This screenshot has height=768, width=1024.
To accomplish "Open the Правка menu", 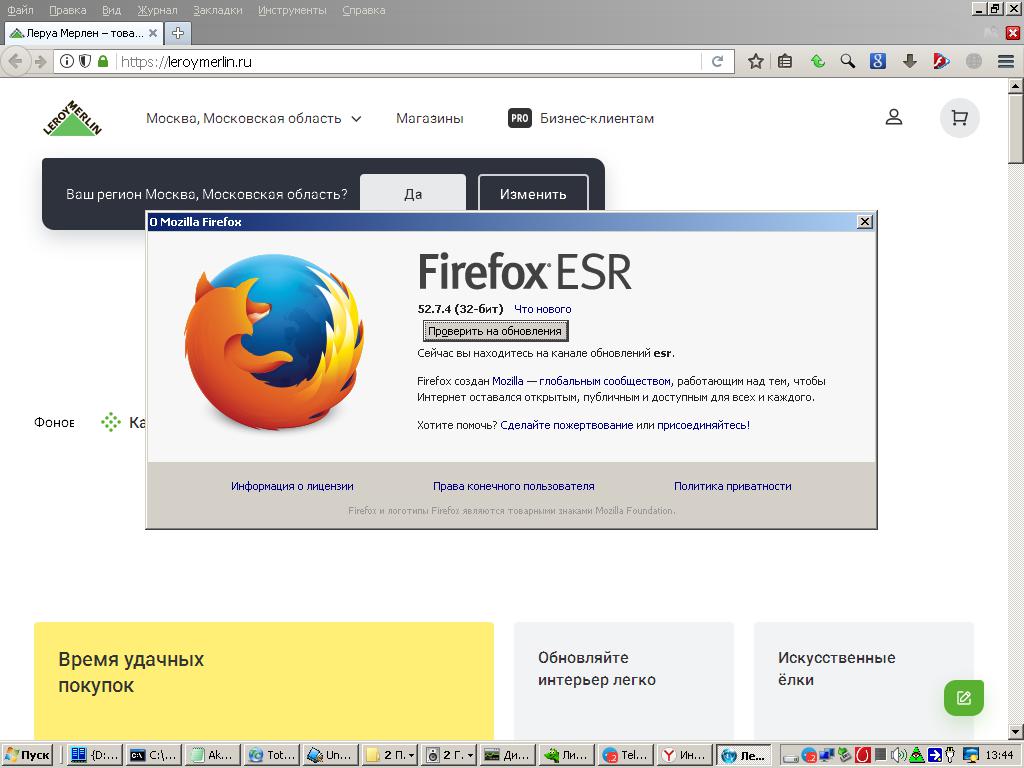I will (x=67, y=10).
